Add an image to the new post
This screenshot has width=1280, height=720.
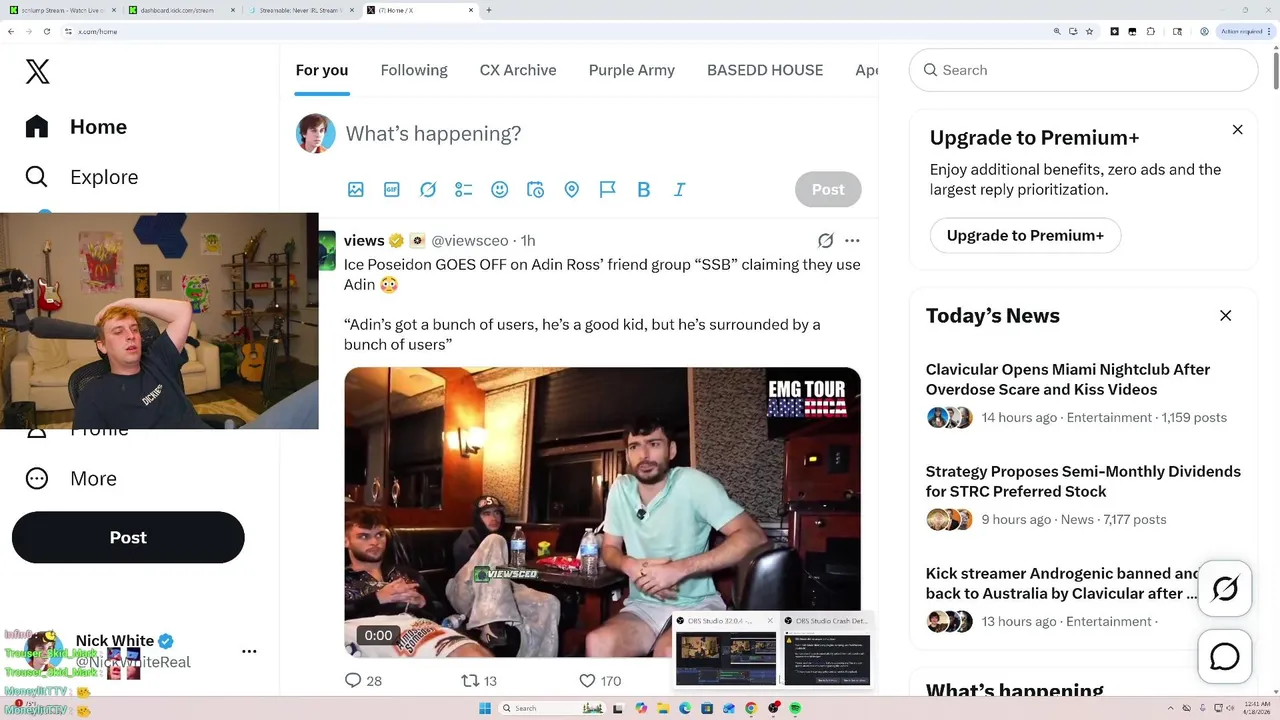[x=355, y=189]
